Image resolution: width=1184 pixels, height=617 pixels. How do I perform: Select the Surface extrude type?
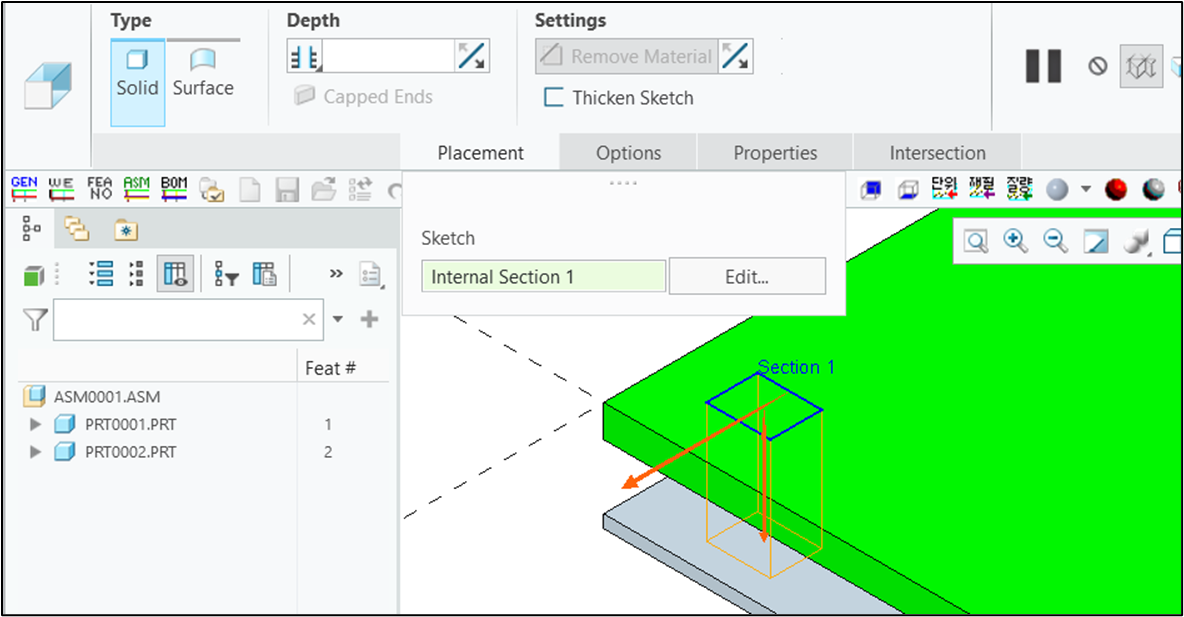pos(203,75)
